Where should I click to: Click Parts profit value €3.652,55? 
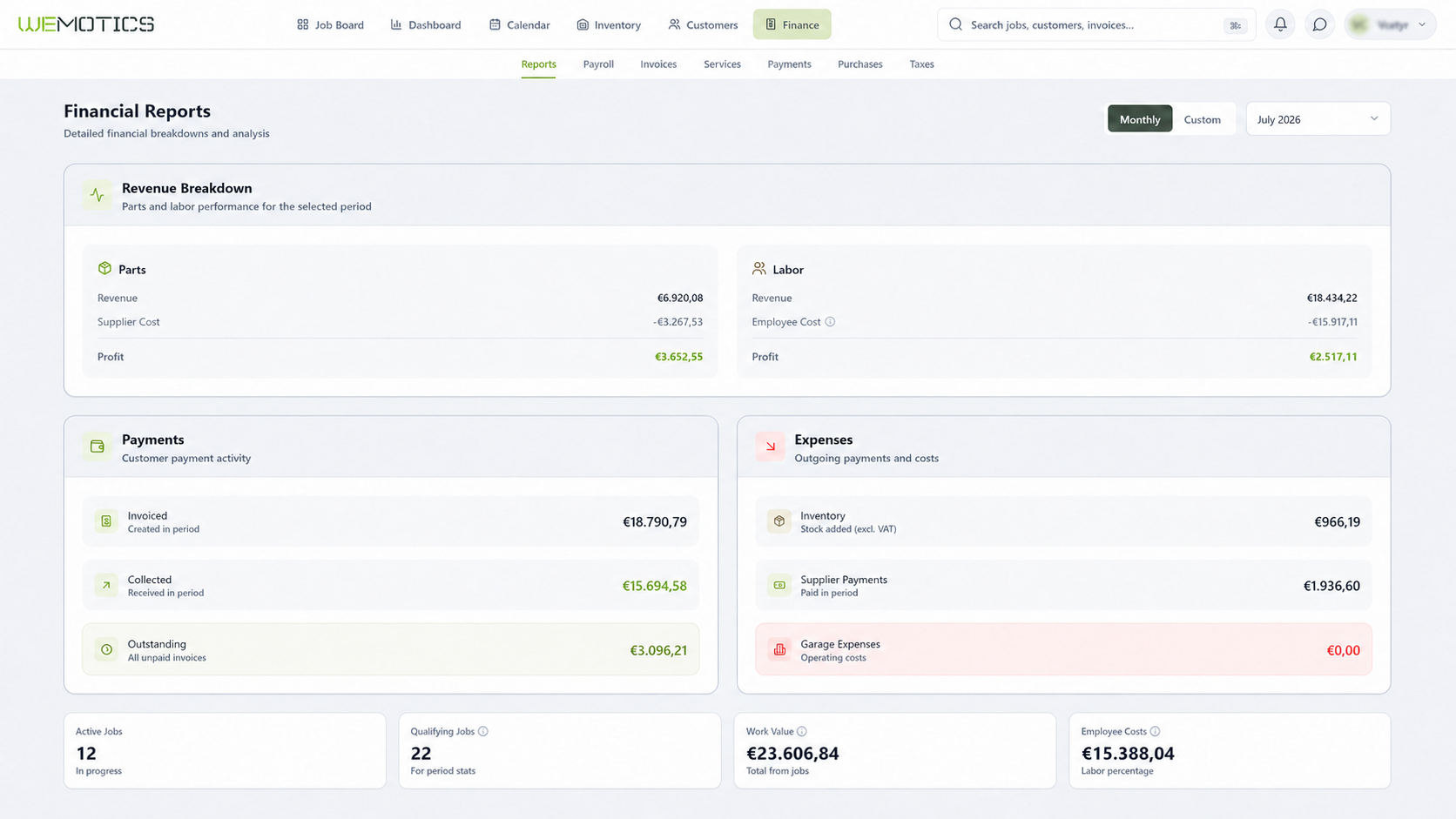[x=678, y=357]
